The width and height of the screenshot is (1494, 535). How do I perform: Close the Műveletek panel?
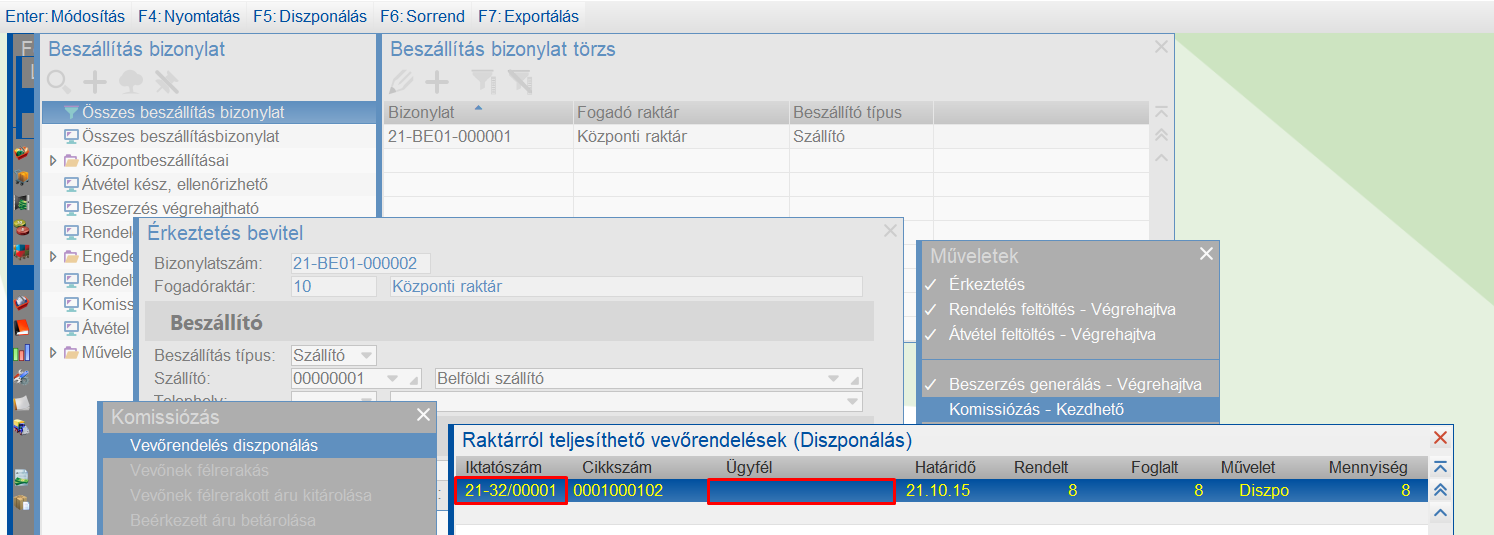tap(1206, 254)
